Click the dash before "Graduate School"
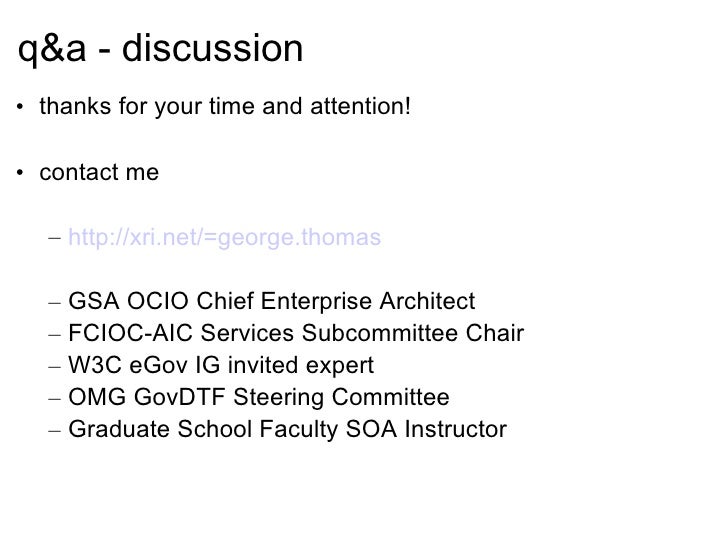Image resolution: width=728 pixels, height=546 pixels. (53, 431)
